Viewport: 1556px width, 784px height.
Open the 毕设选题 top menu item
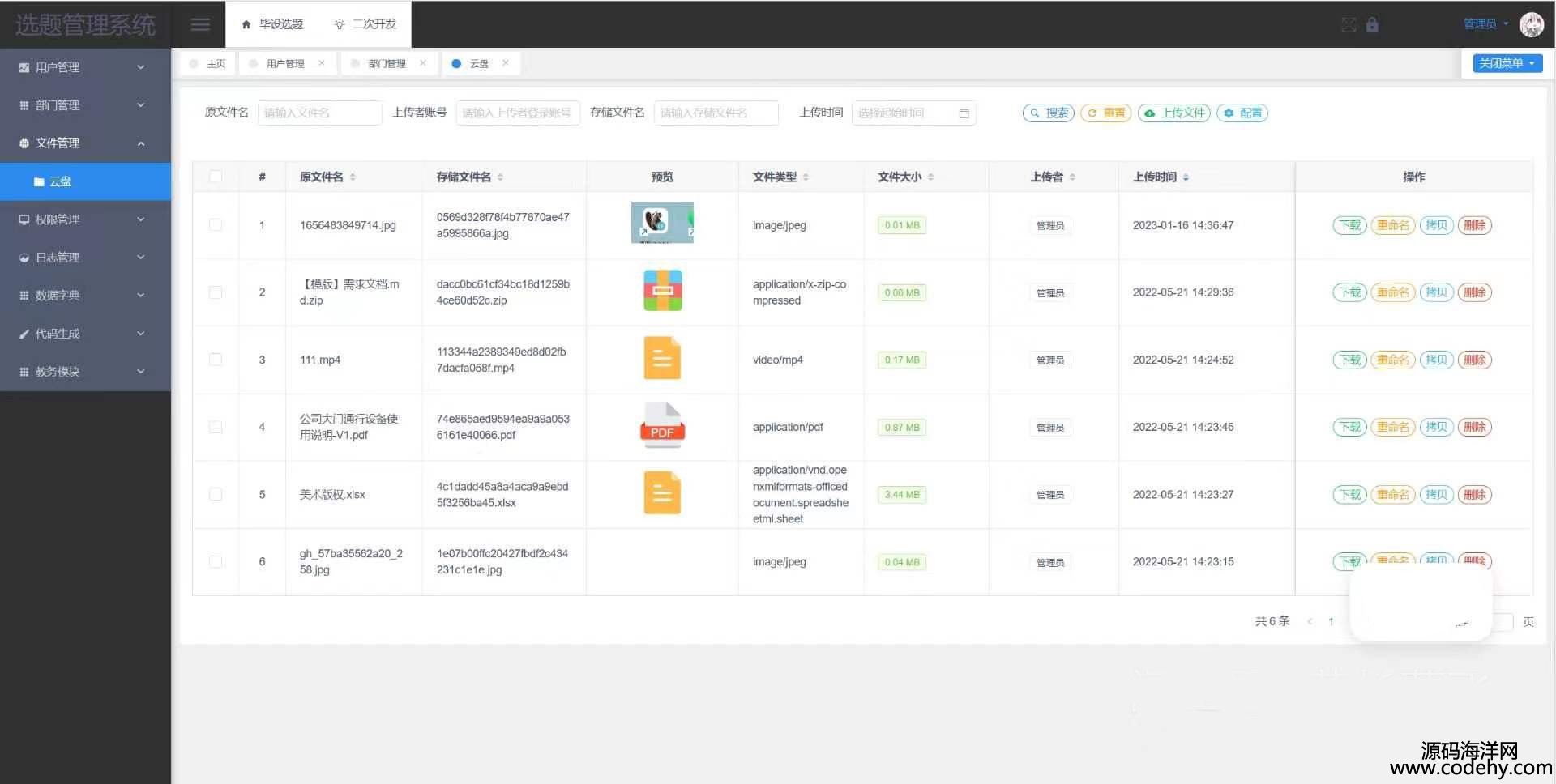(273, 24)
